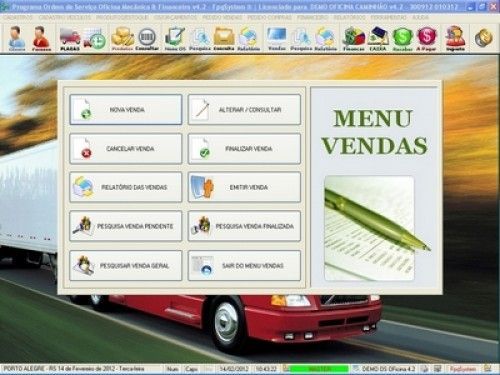
Task: Click the MENU VENDAS heading
Action: tap(374, 132)
